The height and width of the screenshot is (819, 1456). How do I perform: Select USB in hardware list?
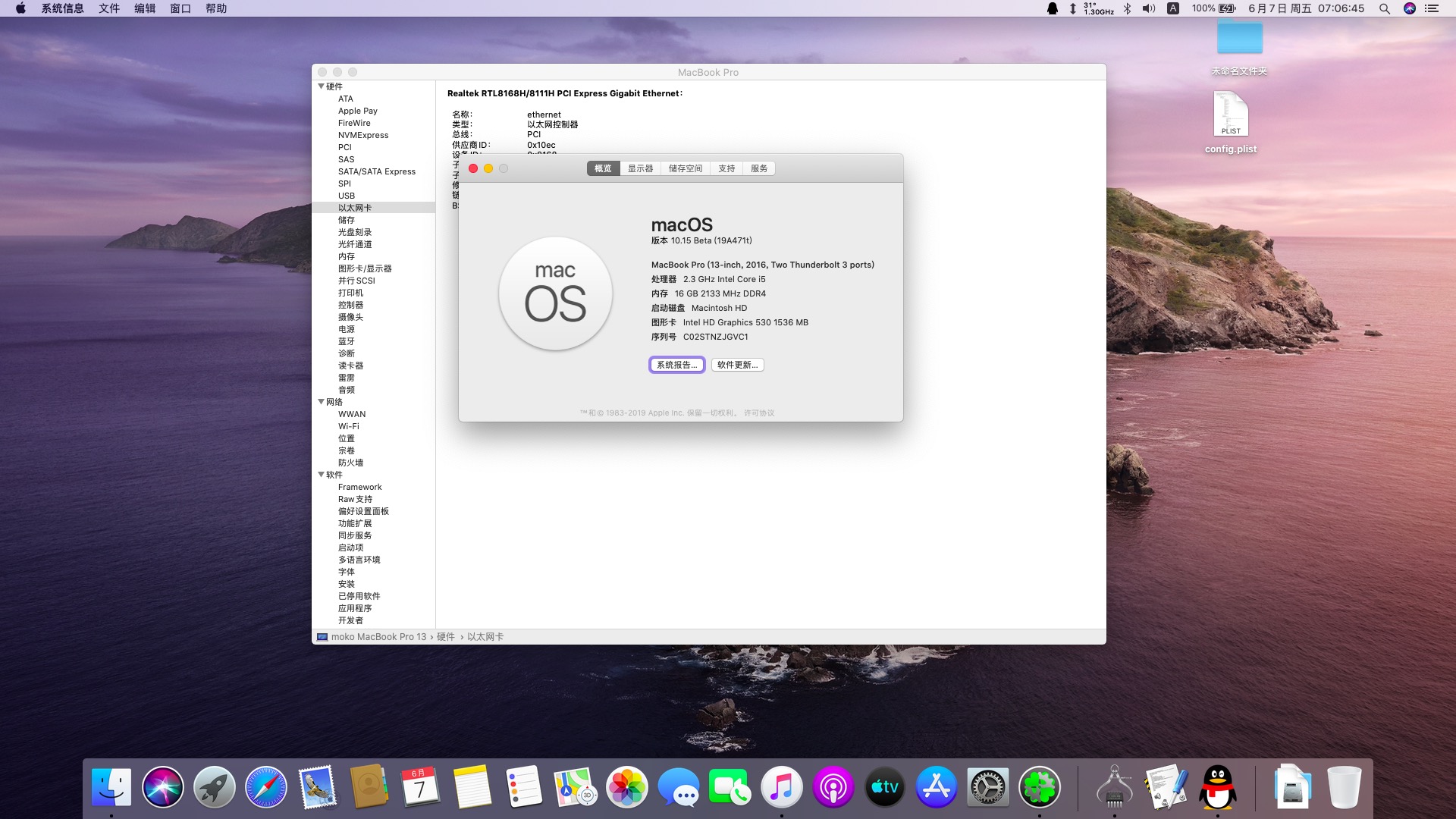346,196
